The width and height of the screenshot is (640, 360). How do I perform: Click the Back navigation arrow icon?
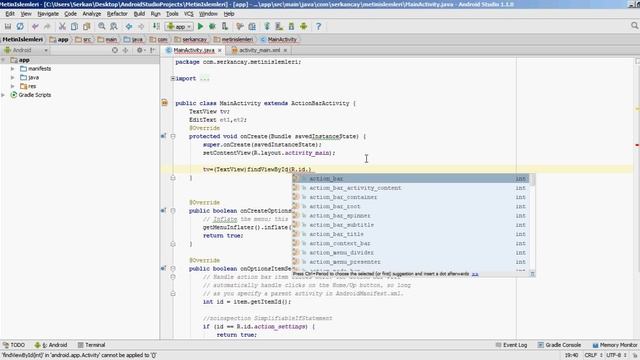click(129, 27)
